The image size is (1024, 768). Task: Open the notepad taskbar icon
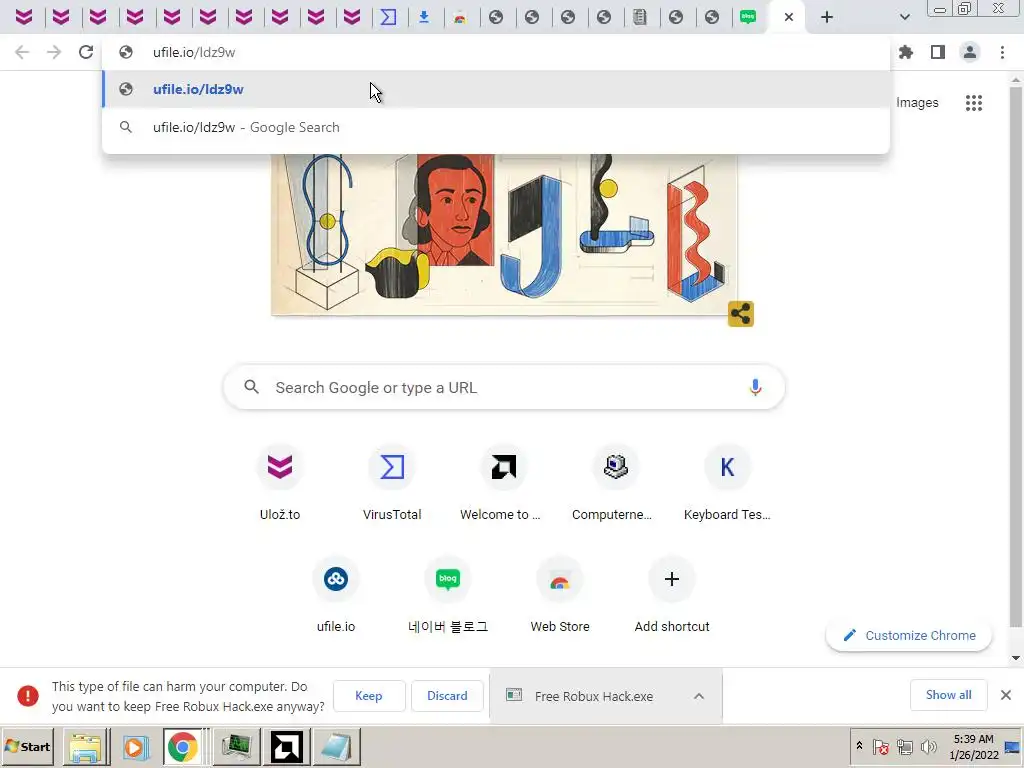point(337,746)
